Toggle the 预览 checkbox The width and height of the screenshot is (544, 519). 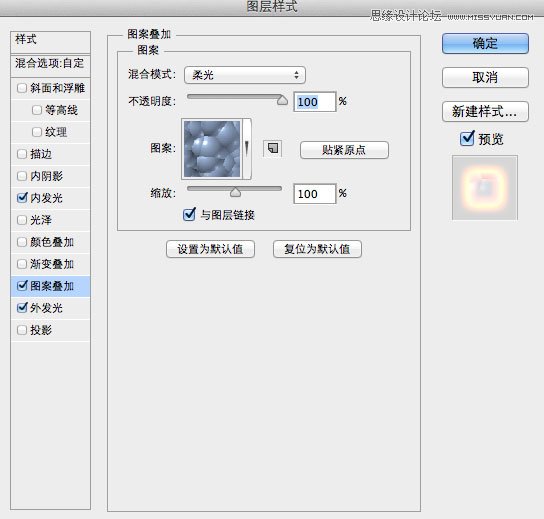pos(467,138)
